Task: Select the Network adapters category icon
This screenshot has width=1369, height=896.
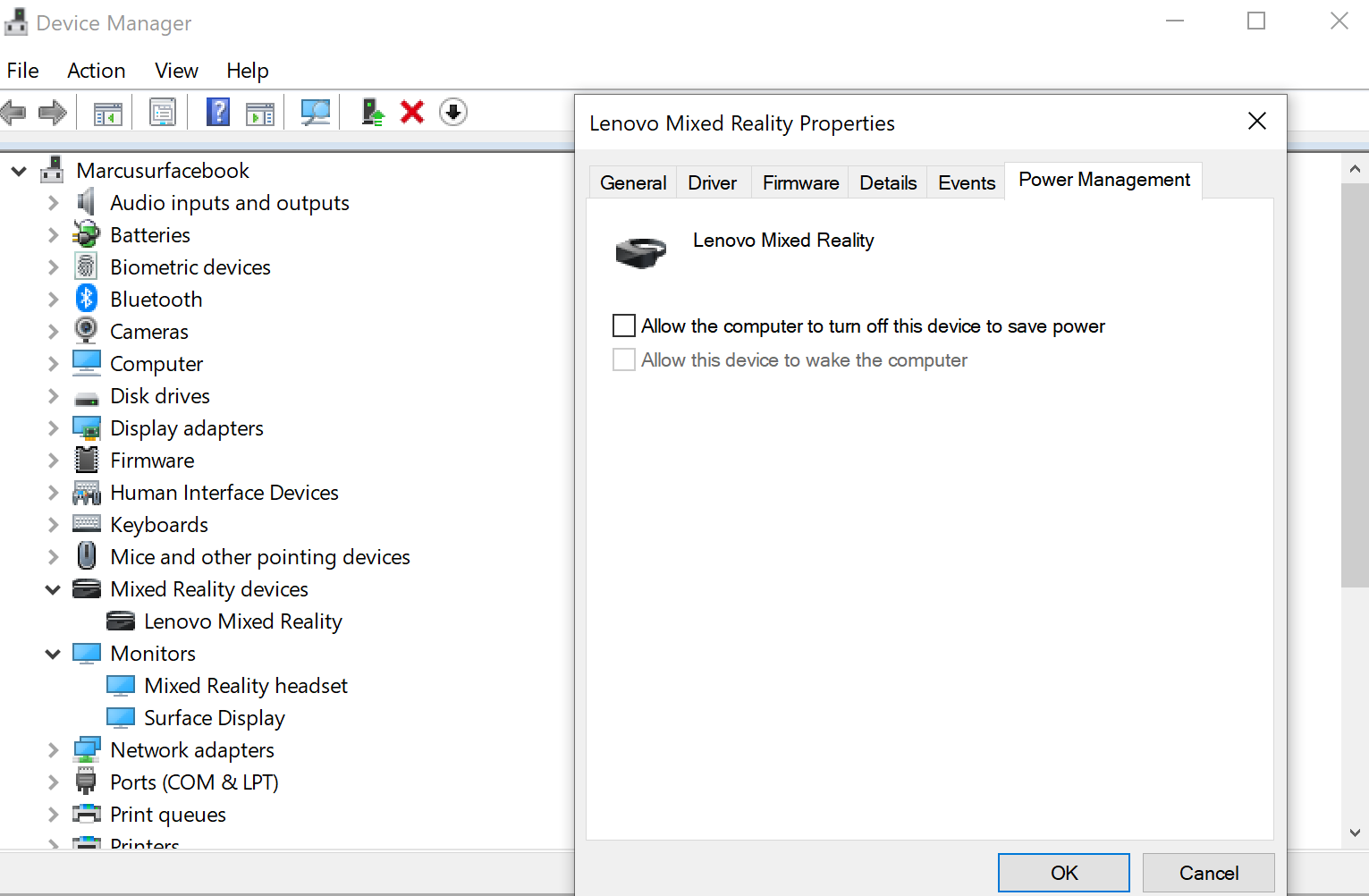Action: tap(87, 749)
